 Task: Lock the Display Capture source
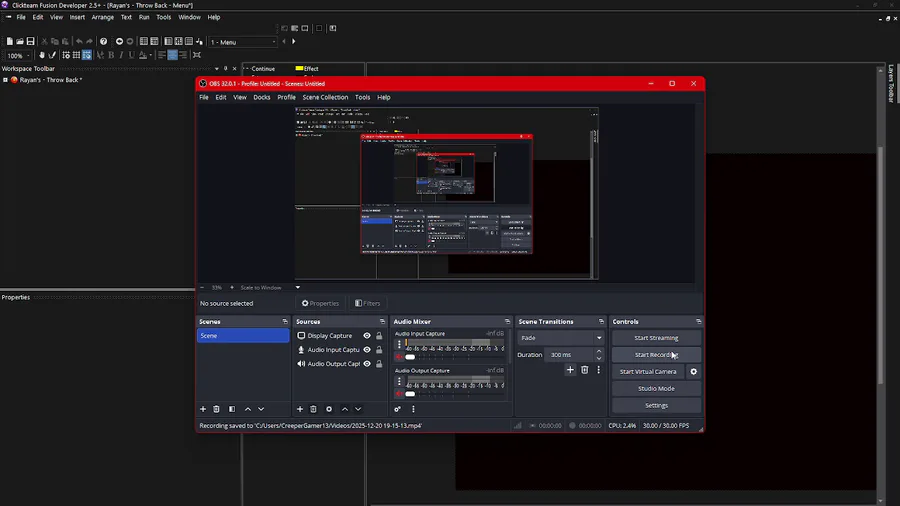[x=379, y=336]
